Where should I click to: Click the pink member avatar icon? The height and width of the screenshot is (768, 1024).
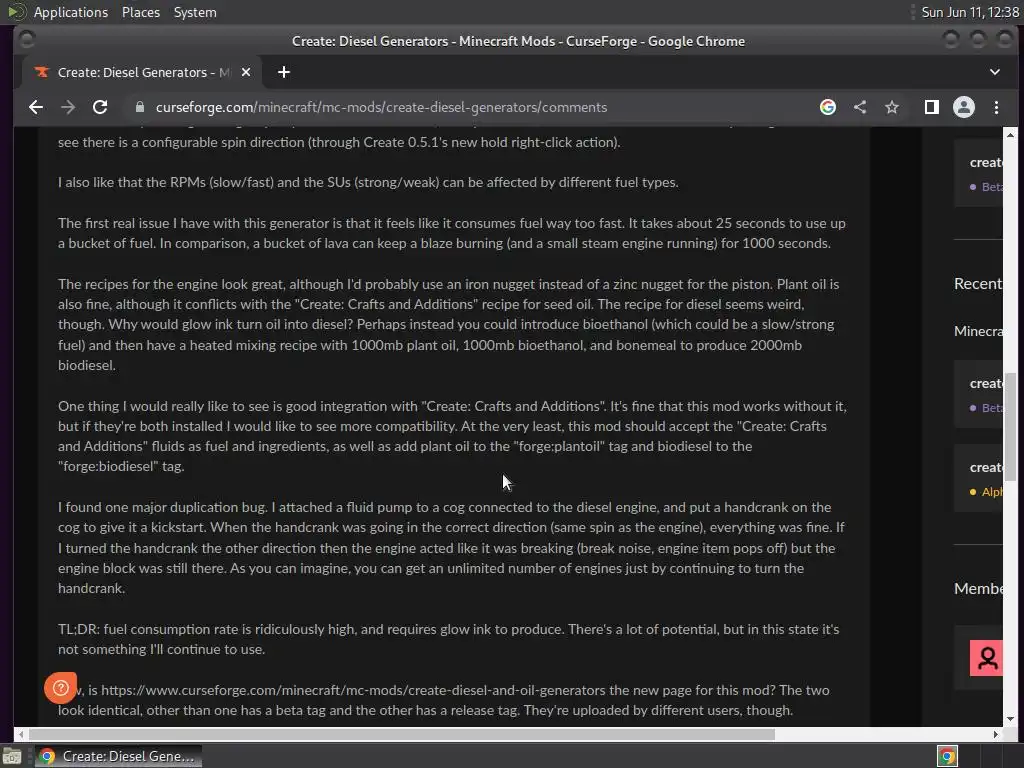coord(986,658)
